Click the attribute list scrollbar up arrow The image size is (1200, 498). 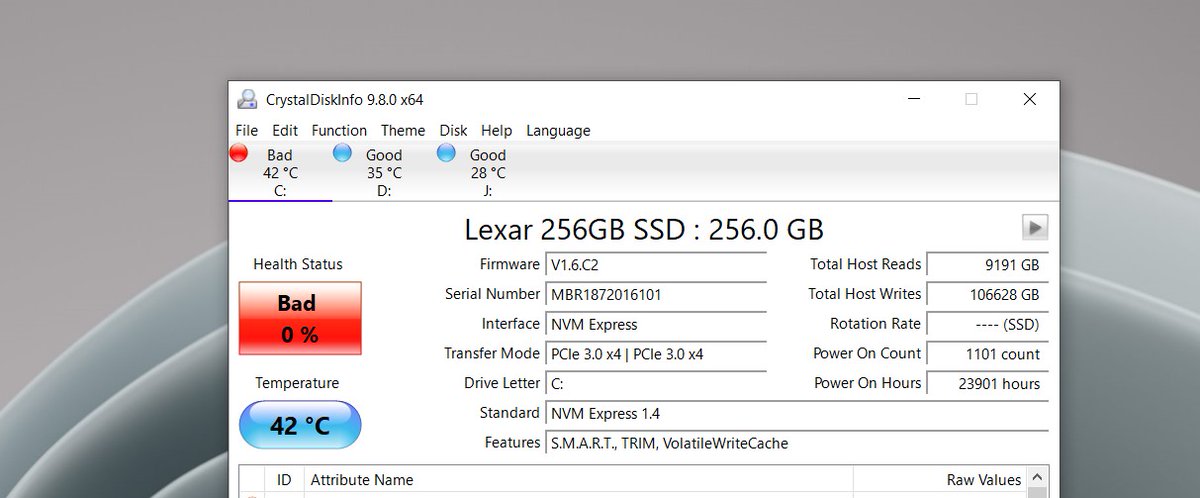tap(1038, 478)
